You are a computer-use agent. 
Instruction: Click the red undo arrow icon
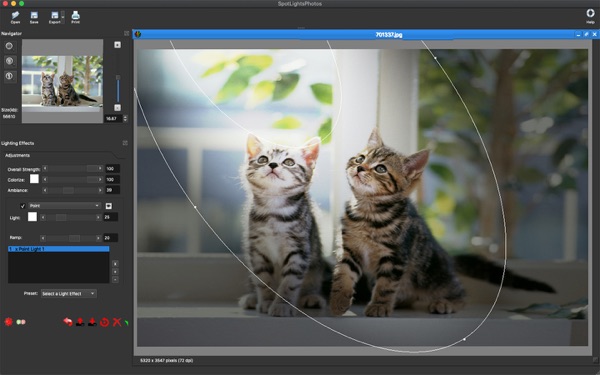[68, 322]
